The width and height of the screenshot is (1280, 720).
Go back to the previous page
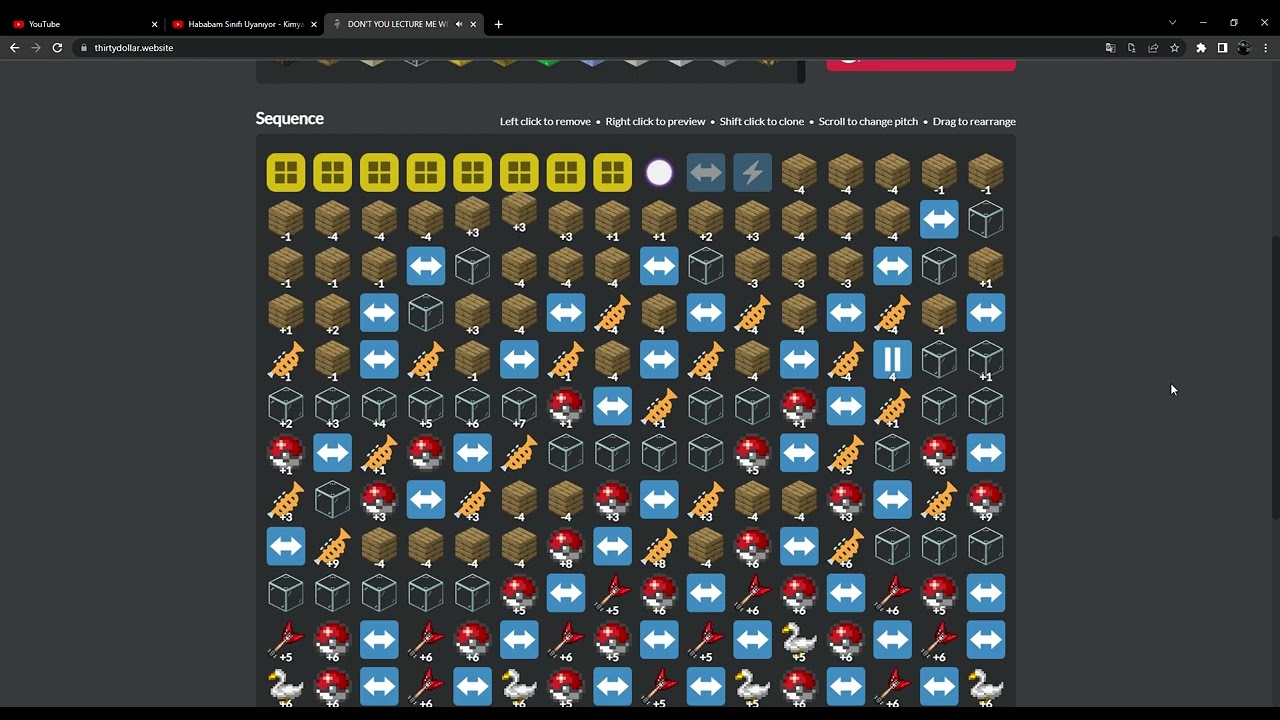tap(14, 48)
